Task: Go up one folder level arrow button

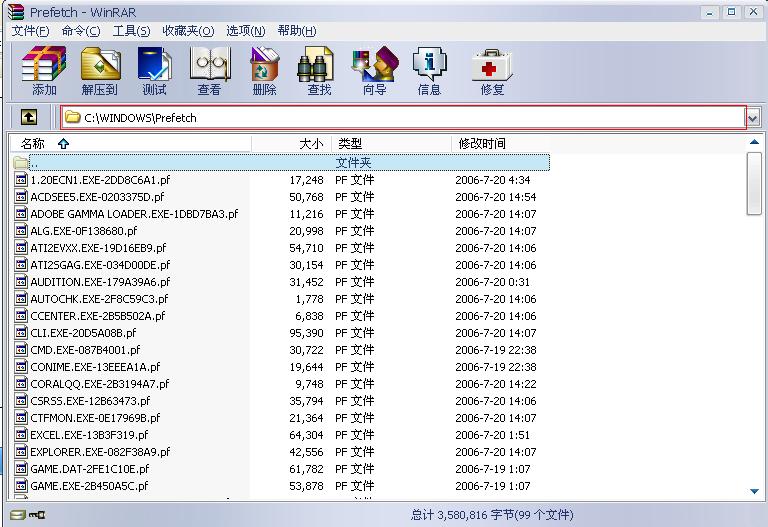Action: 29,118
